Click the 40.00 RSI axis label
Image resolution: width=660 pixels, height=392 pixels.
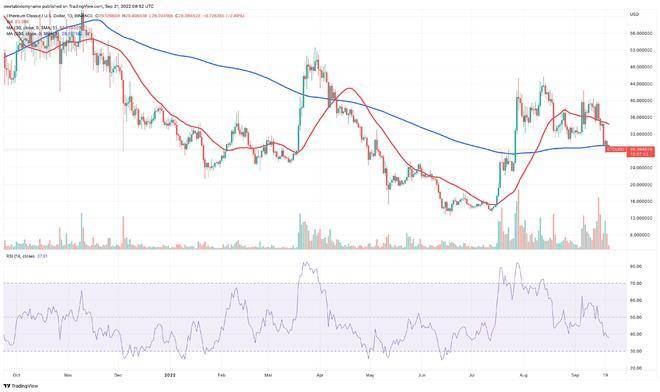[636, 334]
